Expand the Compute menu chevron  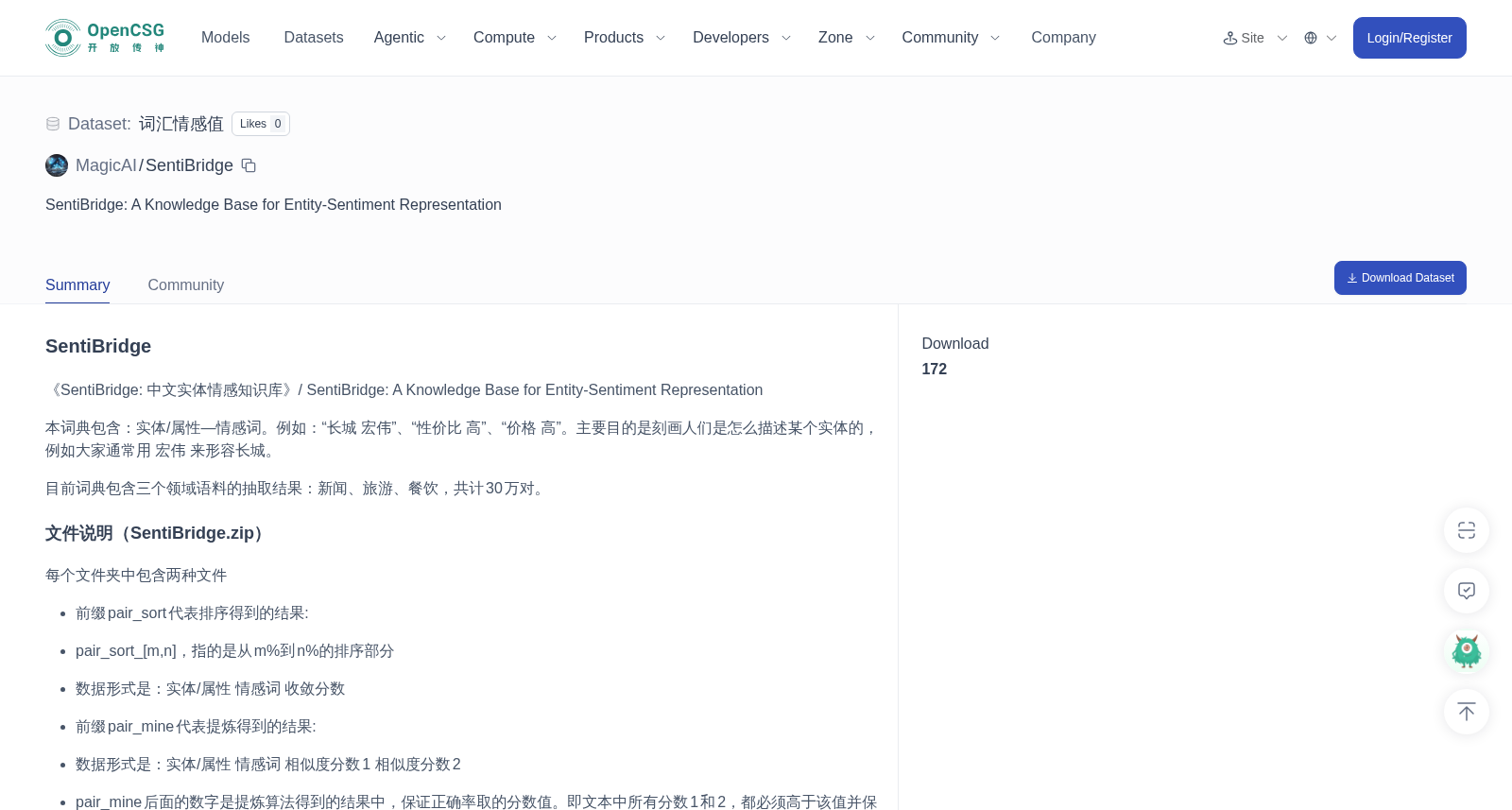pyautogui.click(x=552, y=38)
